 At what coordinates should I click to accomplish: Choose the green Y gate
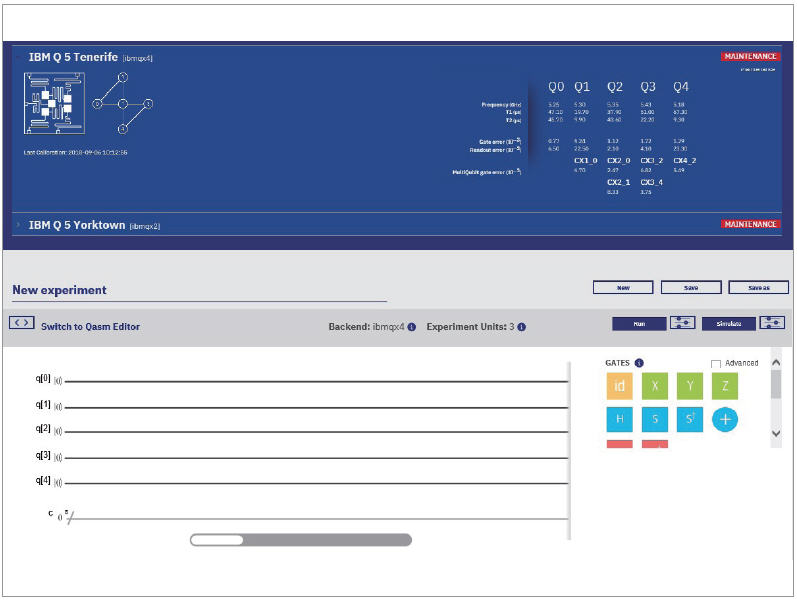(690, 386)
